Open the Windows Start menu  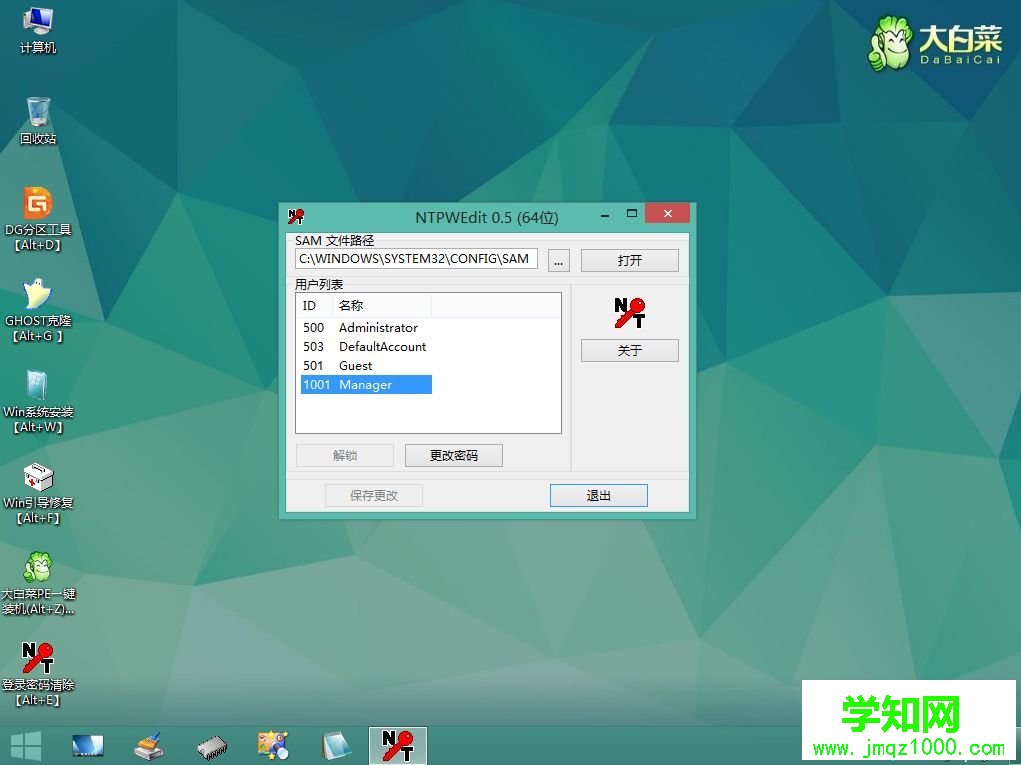pyautogui.click(x=26, y=745)
